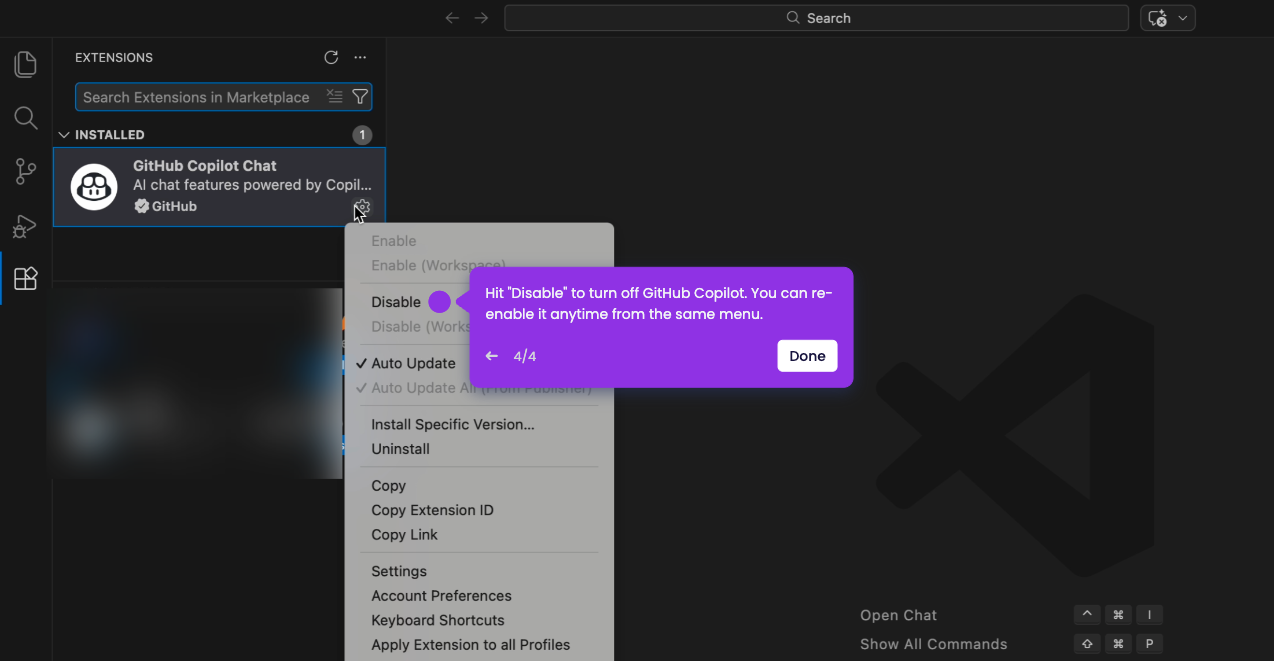Select Uninstall from the context menu

(401, 449)
